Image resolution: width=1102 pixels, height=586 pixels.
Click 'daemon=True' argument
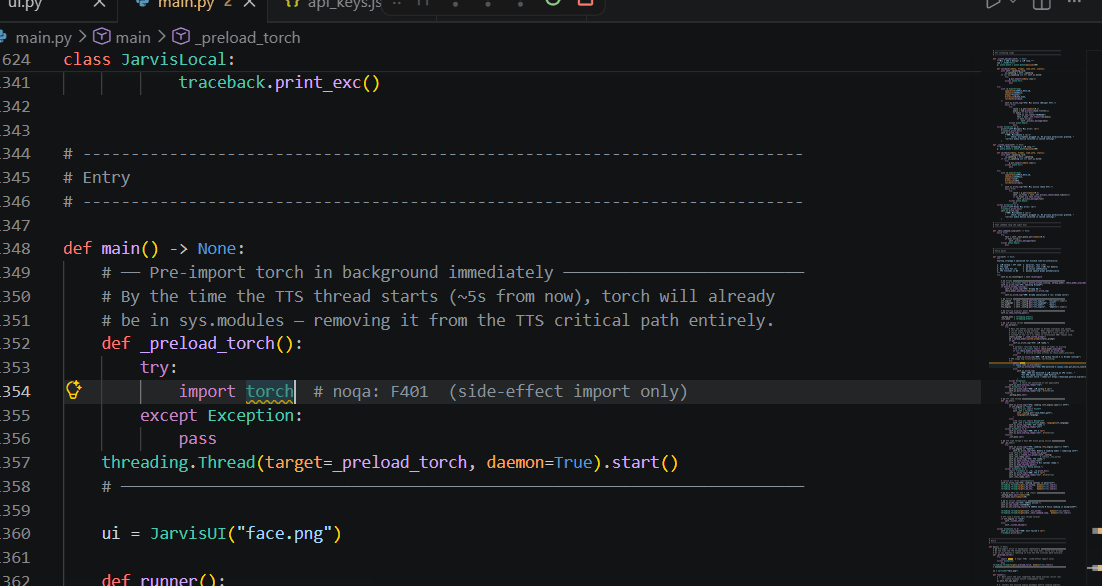540,462
